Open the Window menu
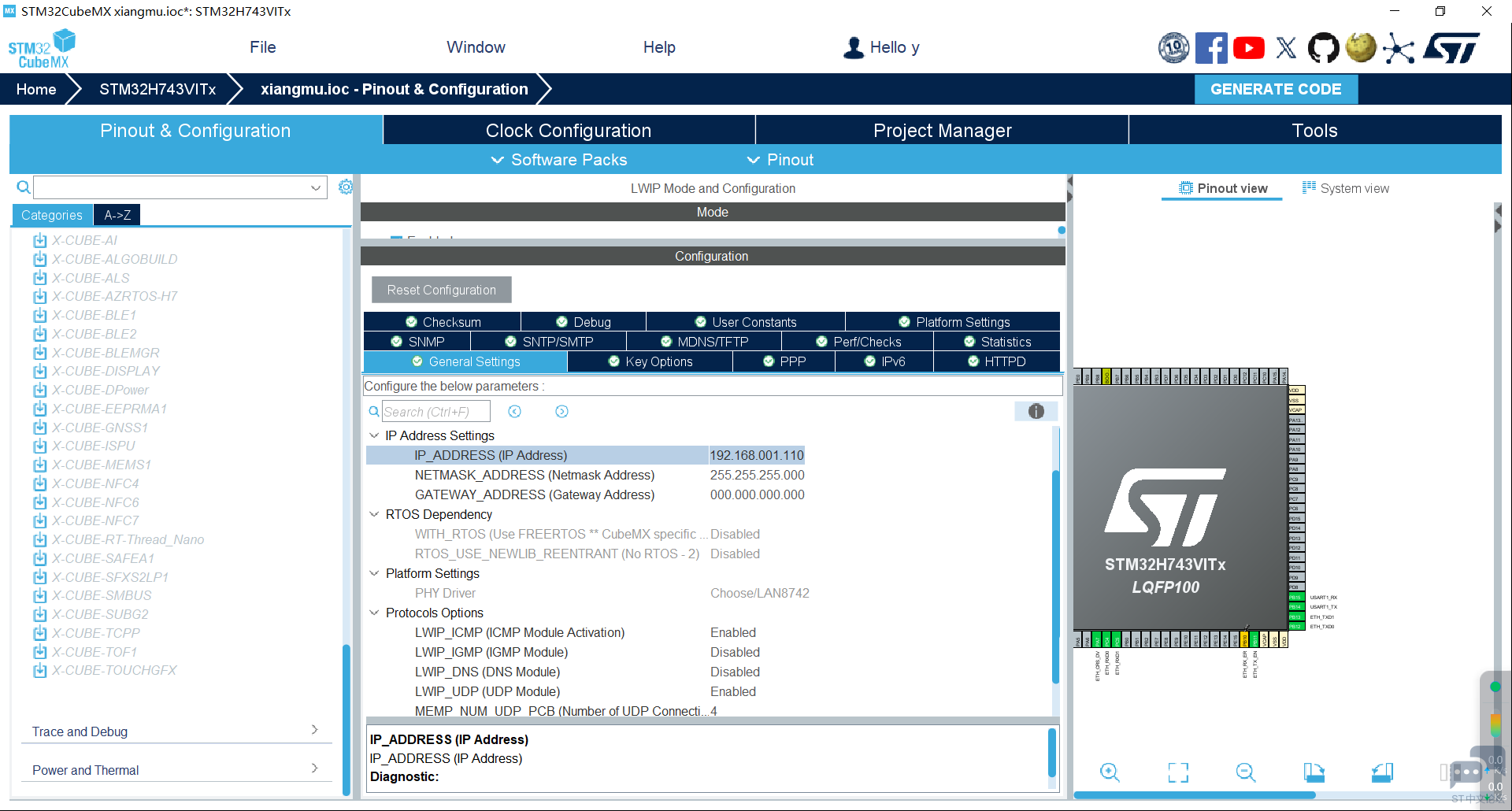Viewport: 1512px width, 811px height. click(476, 47)
